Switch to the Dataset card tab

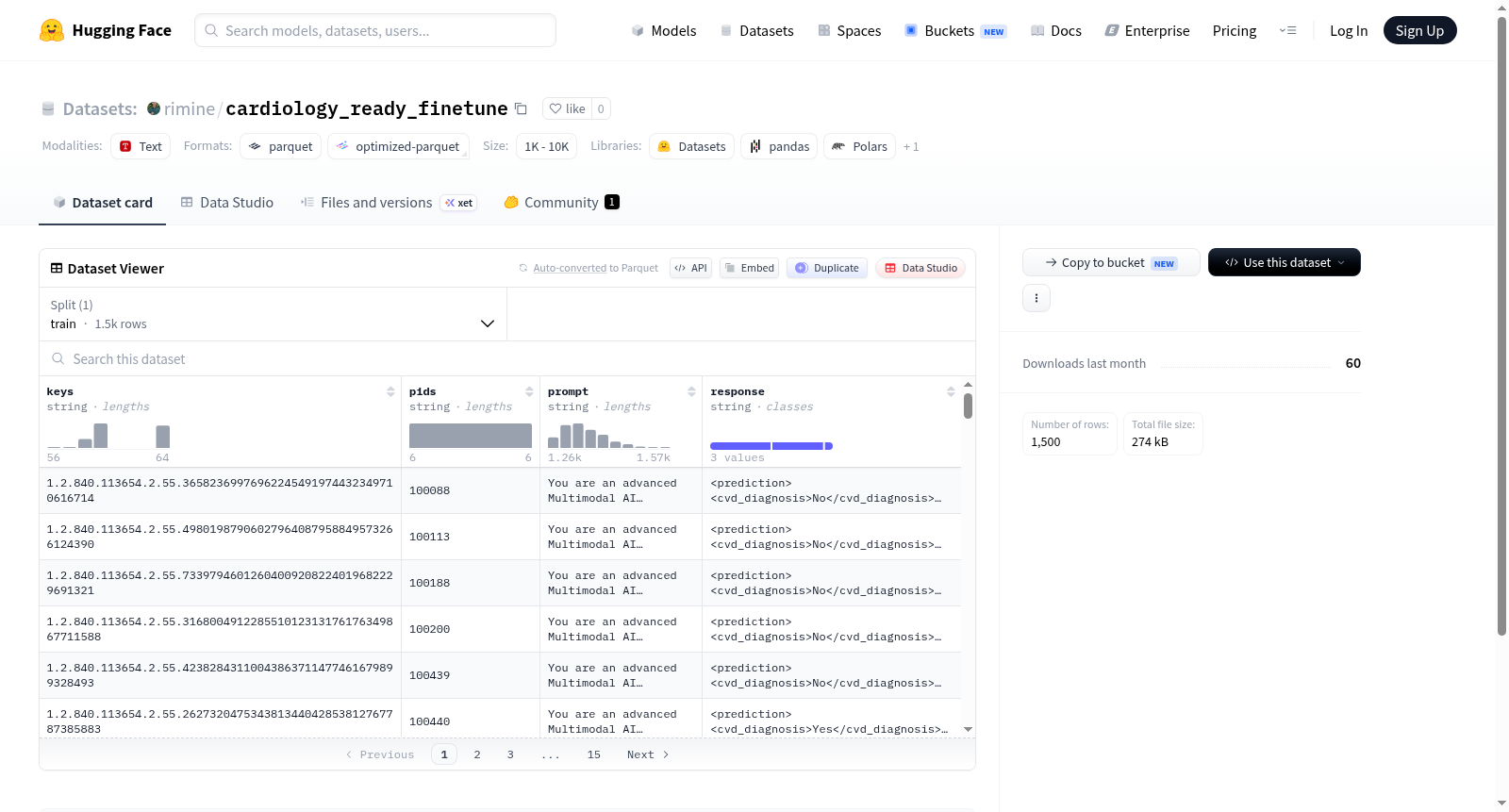tap(103, 203)
